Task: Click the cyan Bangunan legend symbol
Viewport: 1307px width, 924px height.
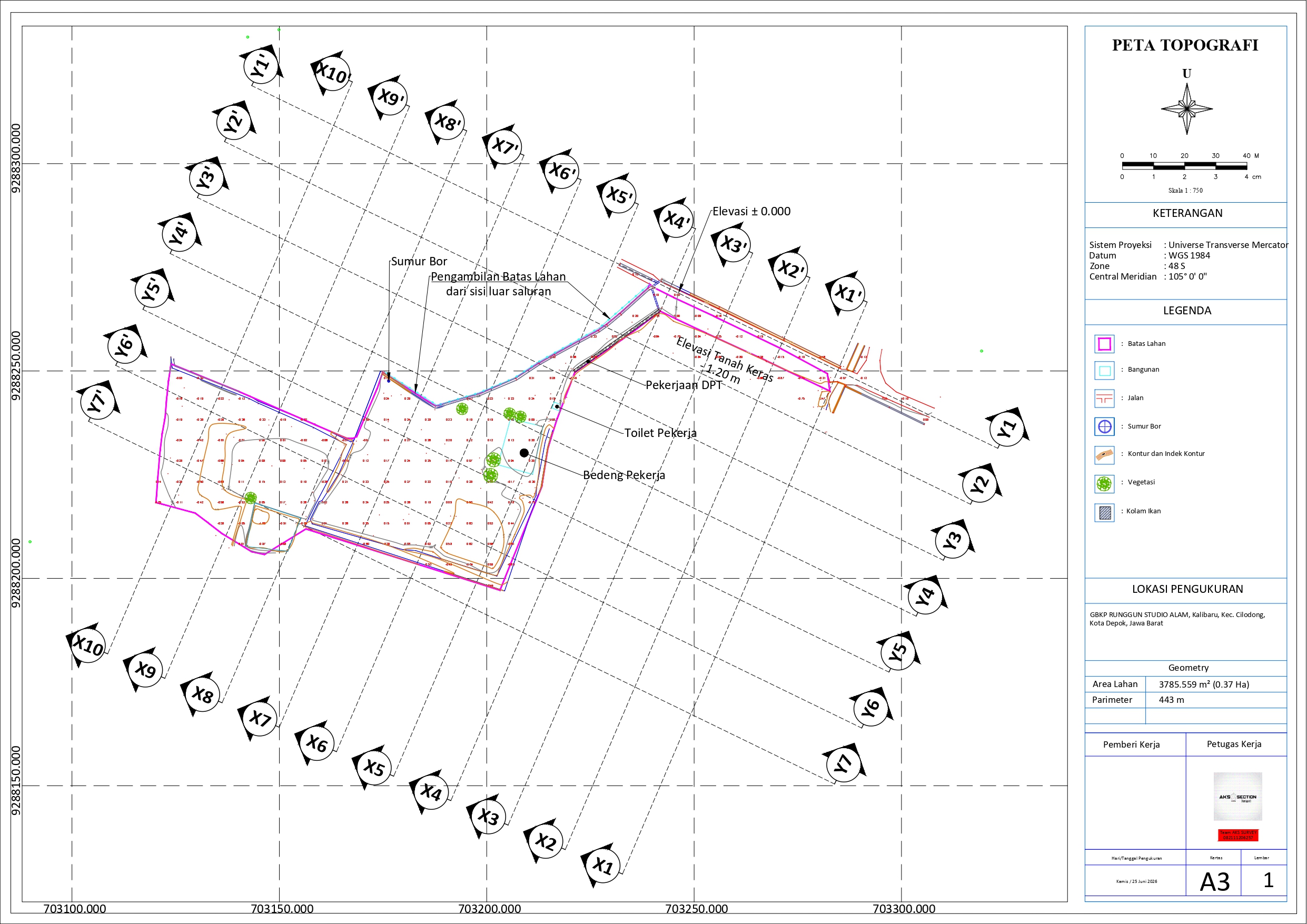Action: point(1104,371)
